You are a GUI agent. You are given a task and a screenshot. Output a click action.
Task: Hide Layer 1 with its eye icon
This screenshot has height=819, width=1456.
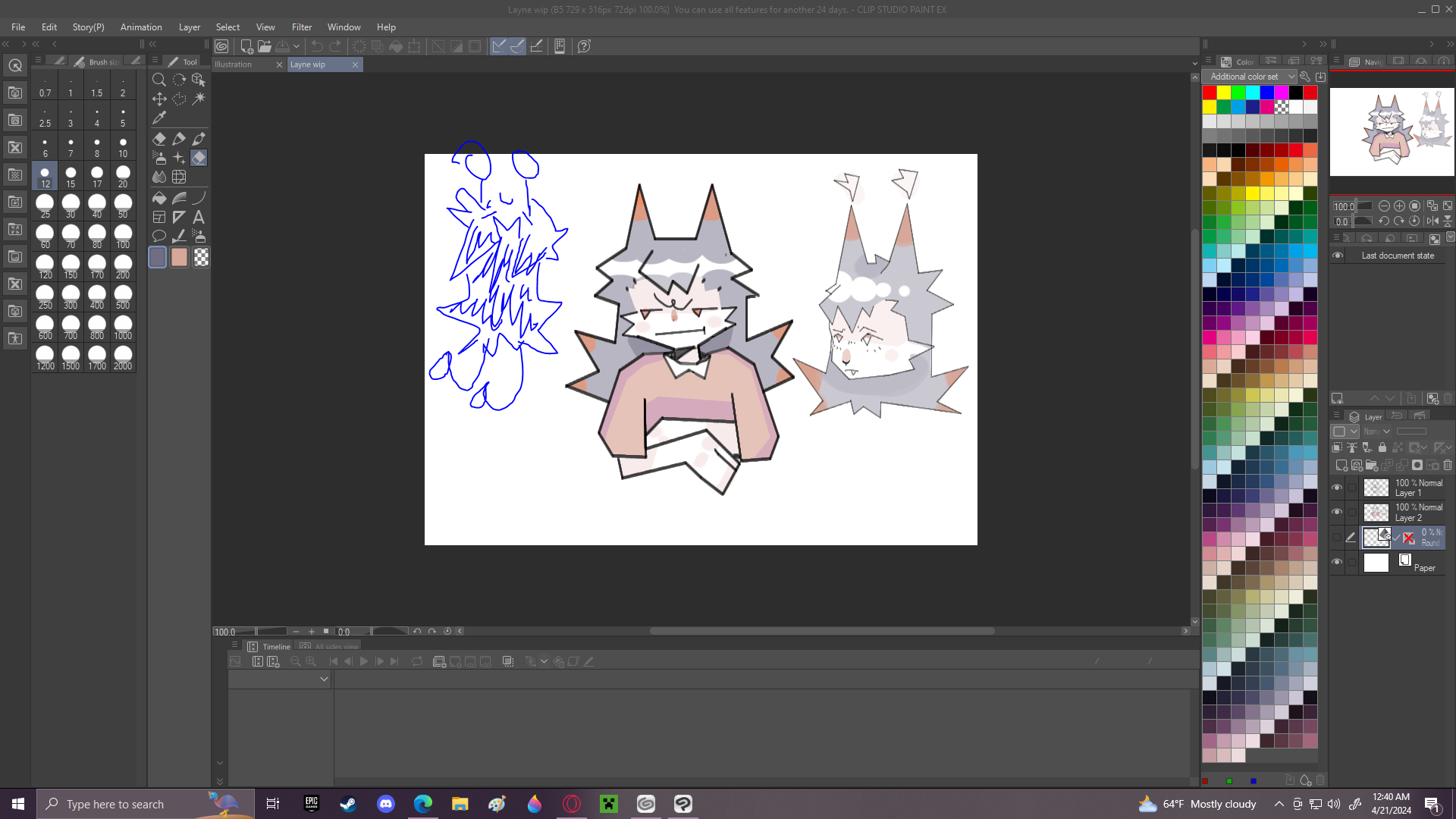coord(1337,488)
